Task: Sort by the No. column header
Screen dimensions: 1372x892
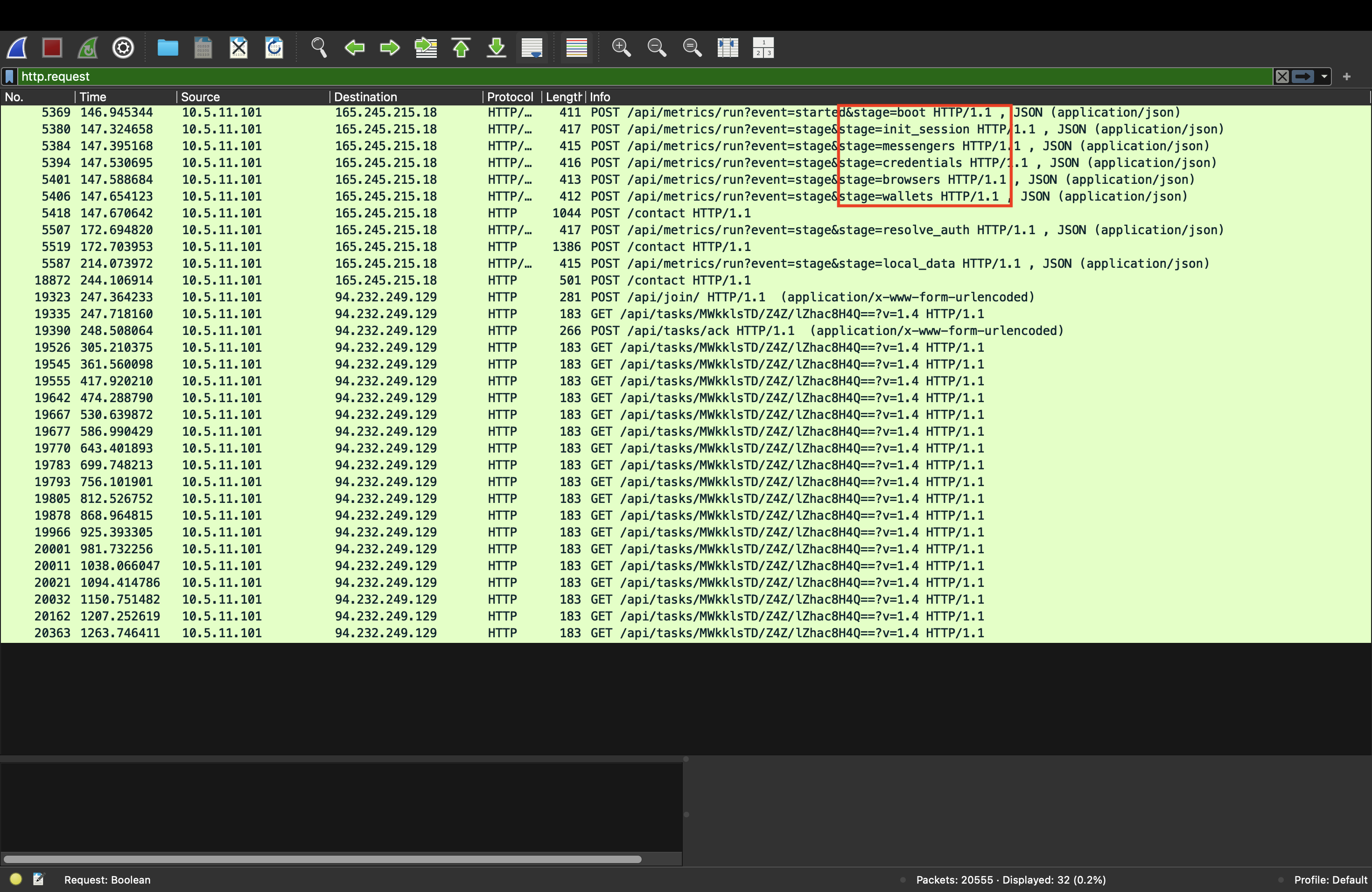Action: pos(37,97)
